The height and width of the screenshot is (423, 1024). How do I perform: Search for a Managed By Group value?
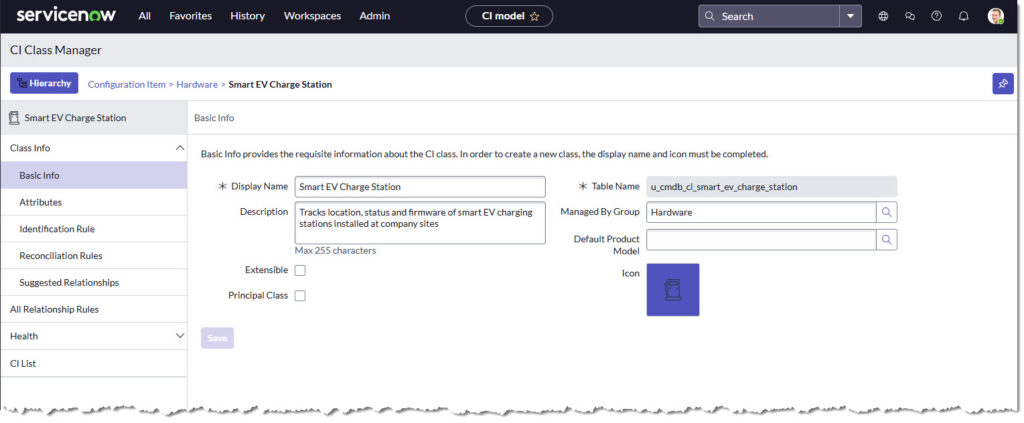[x=887, y=212]
